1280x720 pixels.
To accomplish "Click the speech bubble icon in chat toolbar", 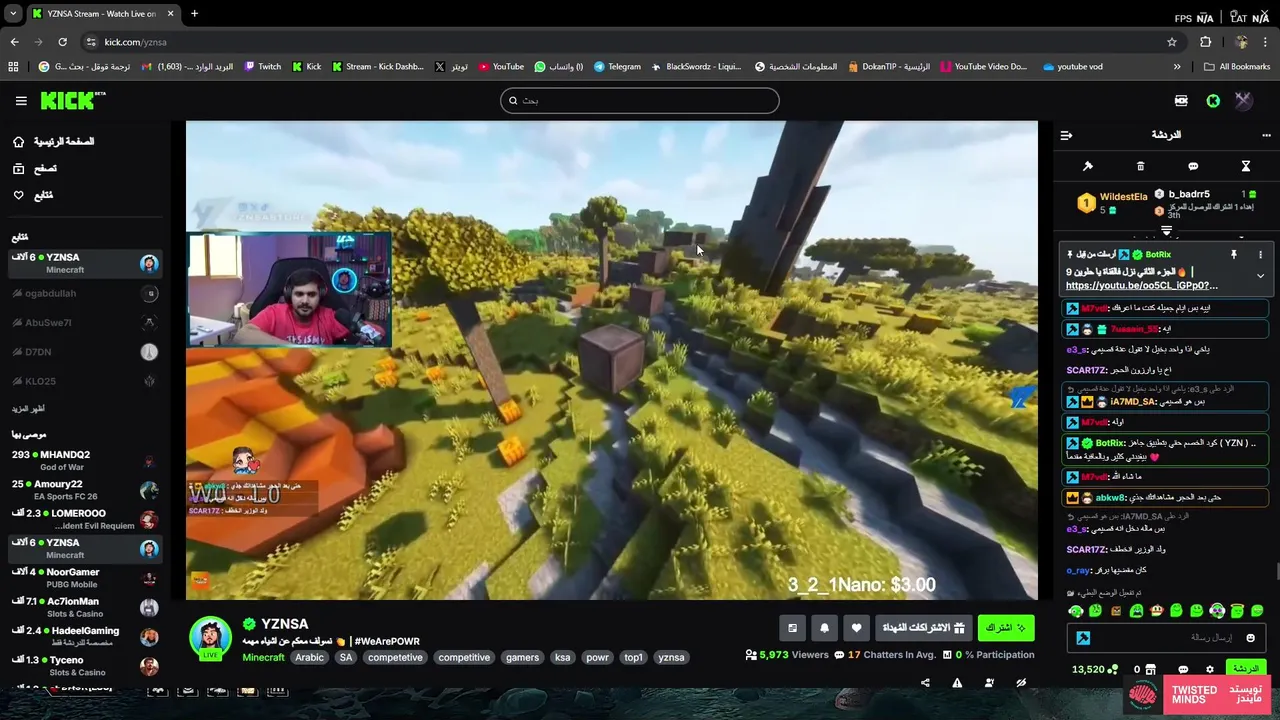I will click(1193, 166).
